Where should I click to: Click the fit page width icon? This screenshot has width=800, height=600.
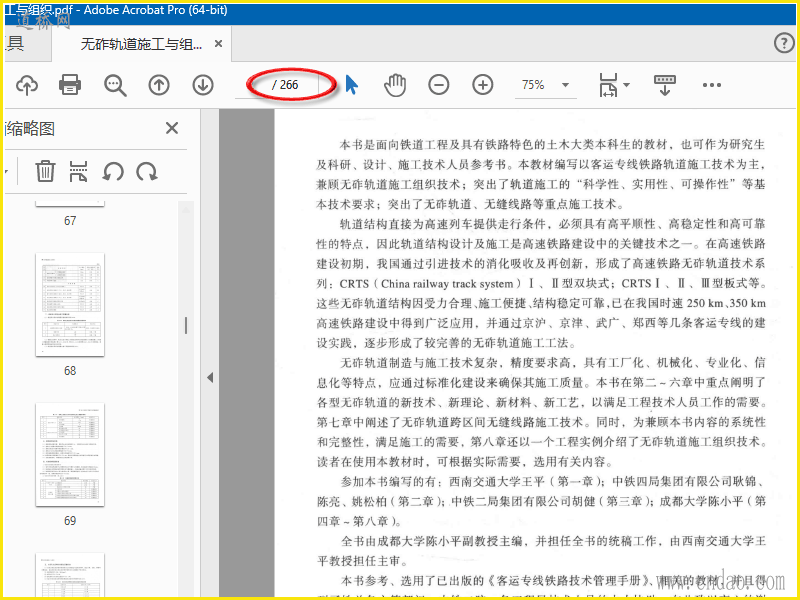(x=608, y=85)
